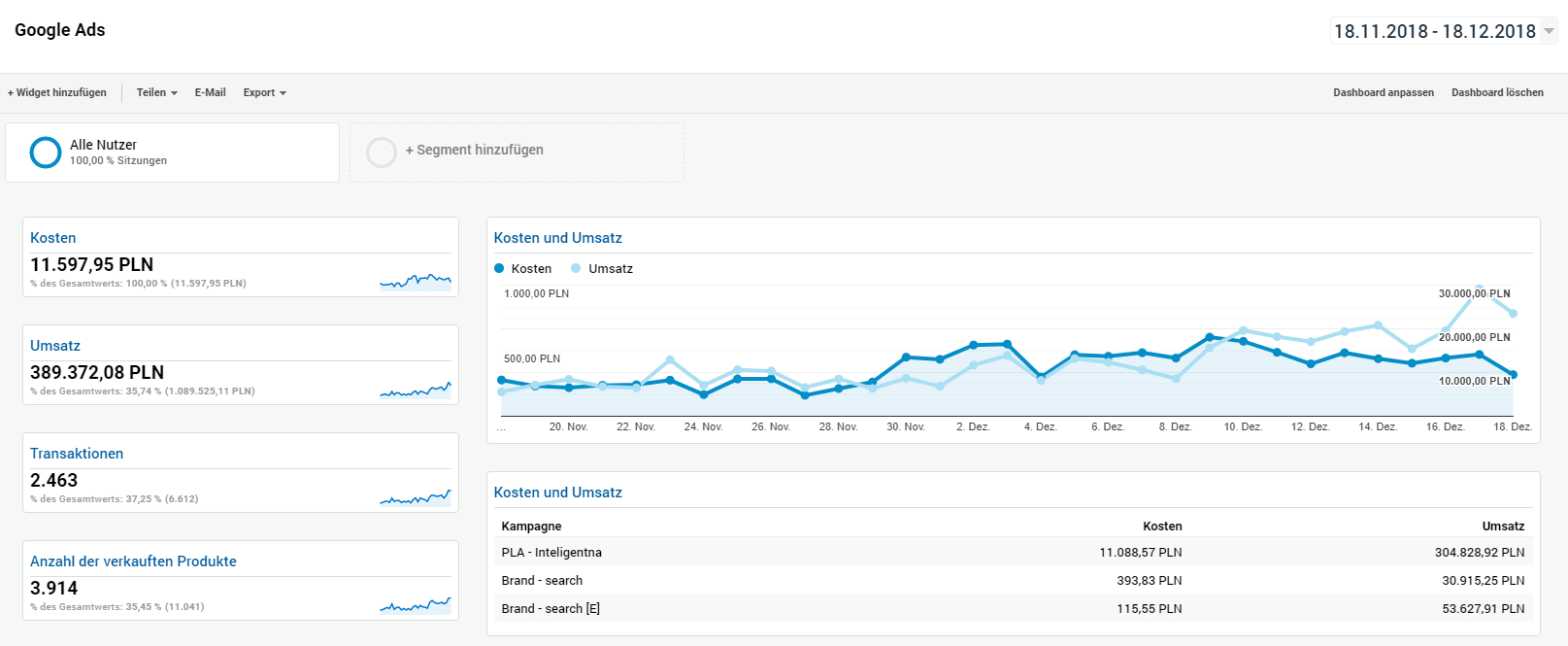Click the value 11.597,95 PLN
The image size is (1568, 646).
[91, 264]
